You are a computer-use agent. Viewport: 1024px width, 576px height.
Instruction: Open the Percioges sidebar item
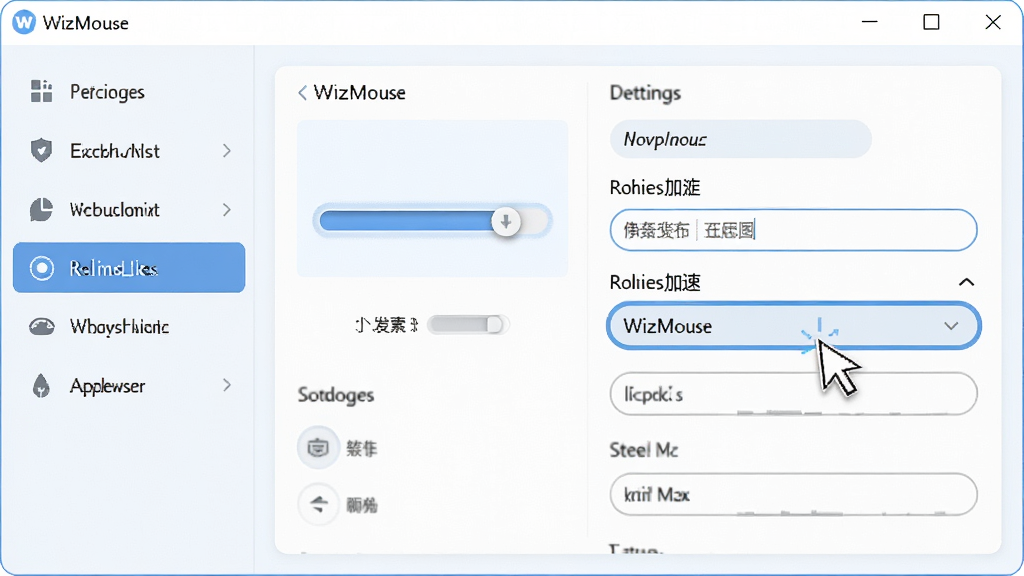point(129,92)
